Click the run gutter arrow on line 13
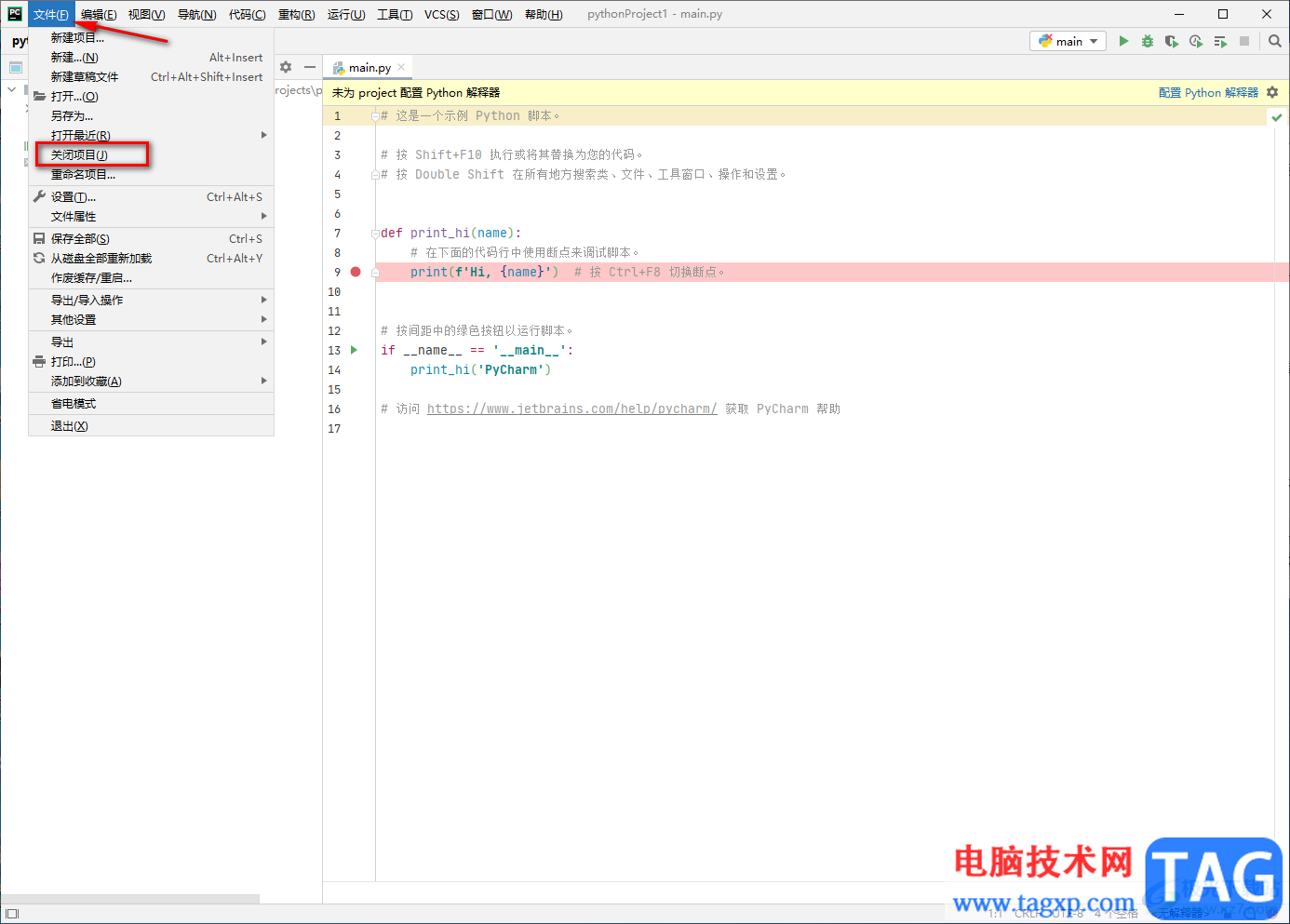The width and height of the screenshot is (1290, 924). click(x=354, y=350)
